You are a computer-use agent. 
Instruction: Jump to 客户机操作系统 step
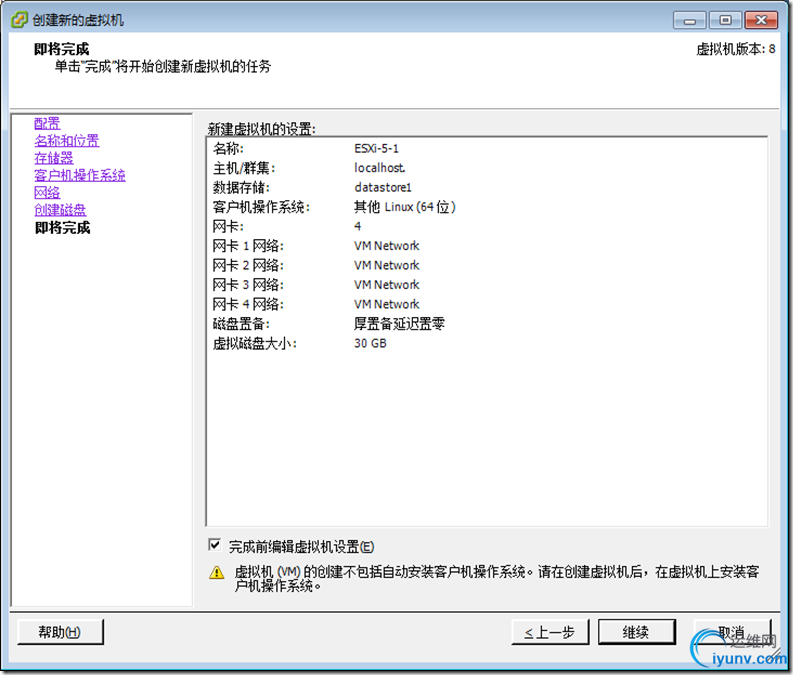point(79,175)
